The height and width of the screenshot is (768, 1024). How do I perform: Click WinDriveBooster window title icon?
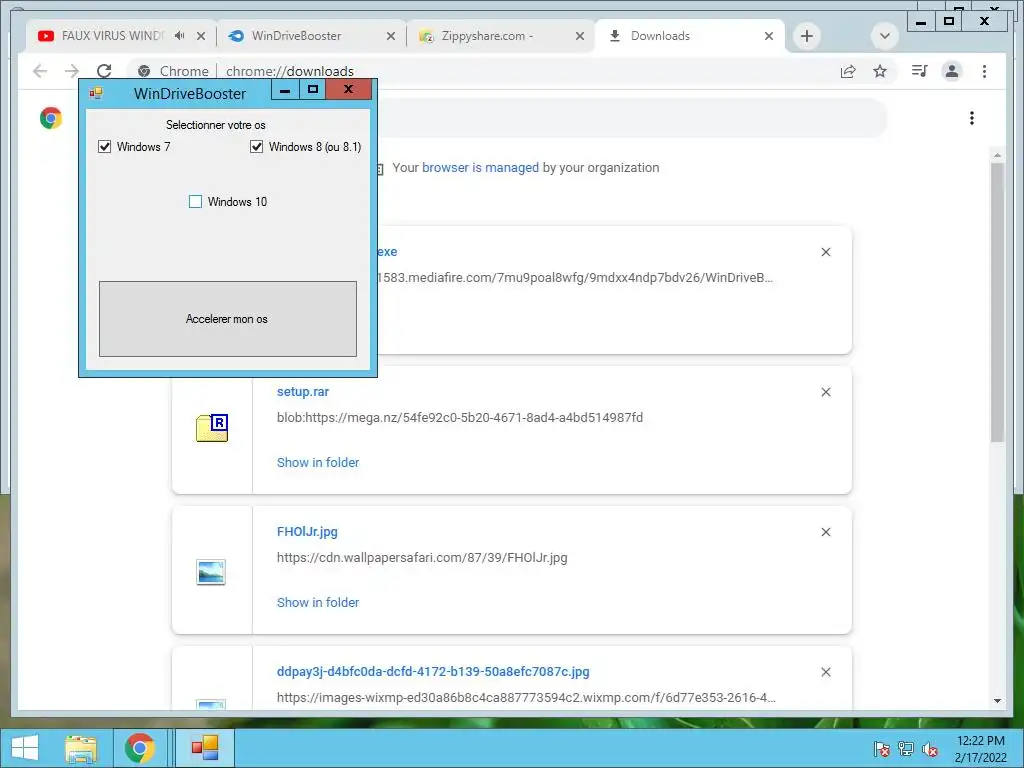click(x=96, y=93)
